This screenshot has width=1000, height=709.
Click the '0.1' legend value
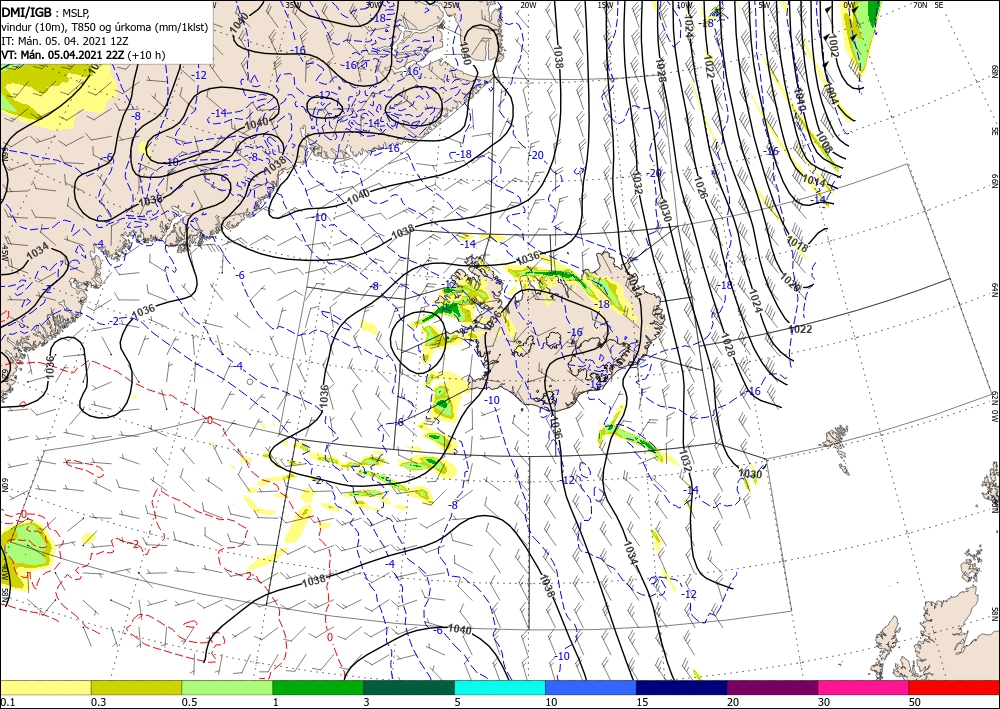point(7,702)
